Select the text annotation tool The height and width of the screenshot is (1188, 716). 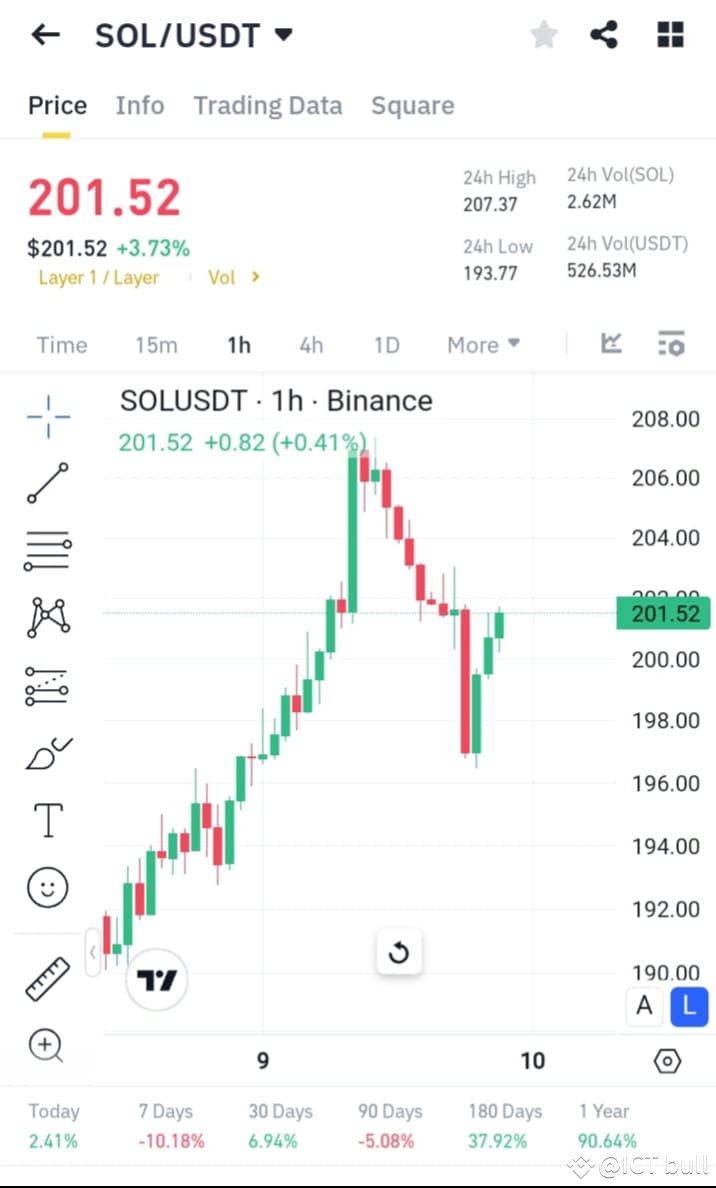48,819
